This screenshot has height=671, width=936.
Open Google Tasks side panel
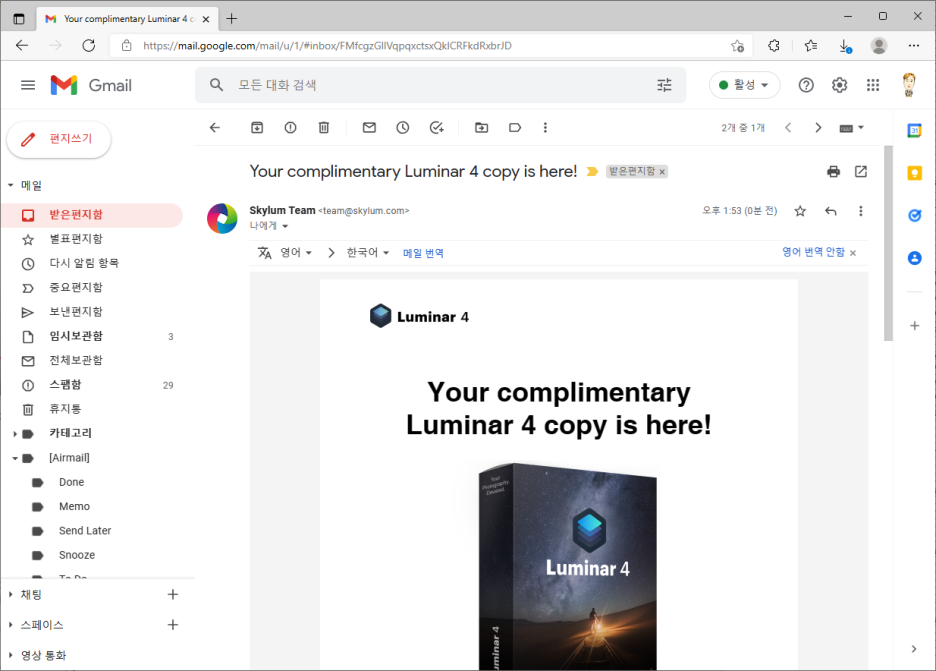pos(914,216)
